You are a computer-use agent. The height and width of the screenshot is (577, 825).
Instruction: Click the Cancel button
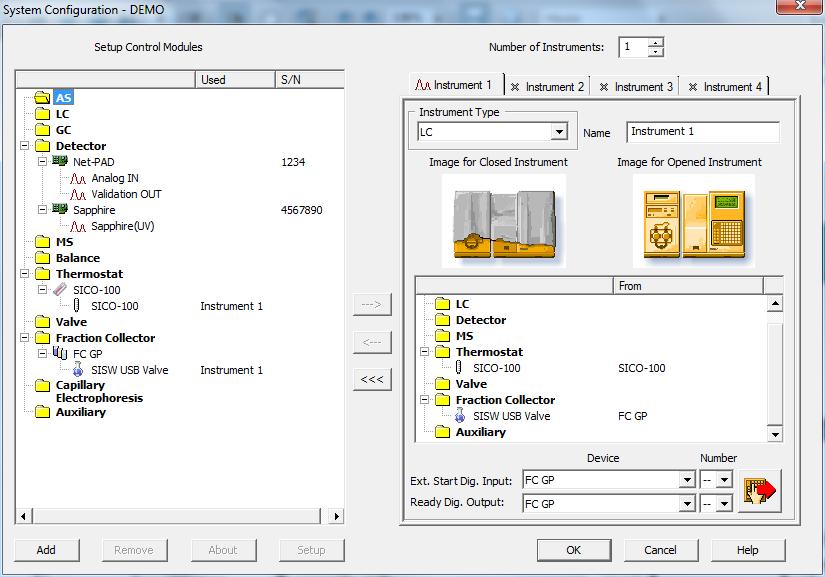click(661, 550)
